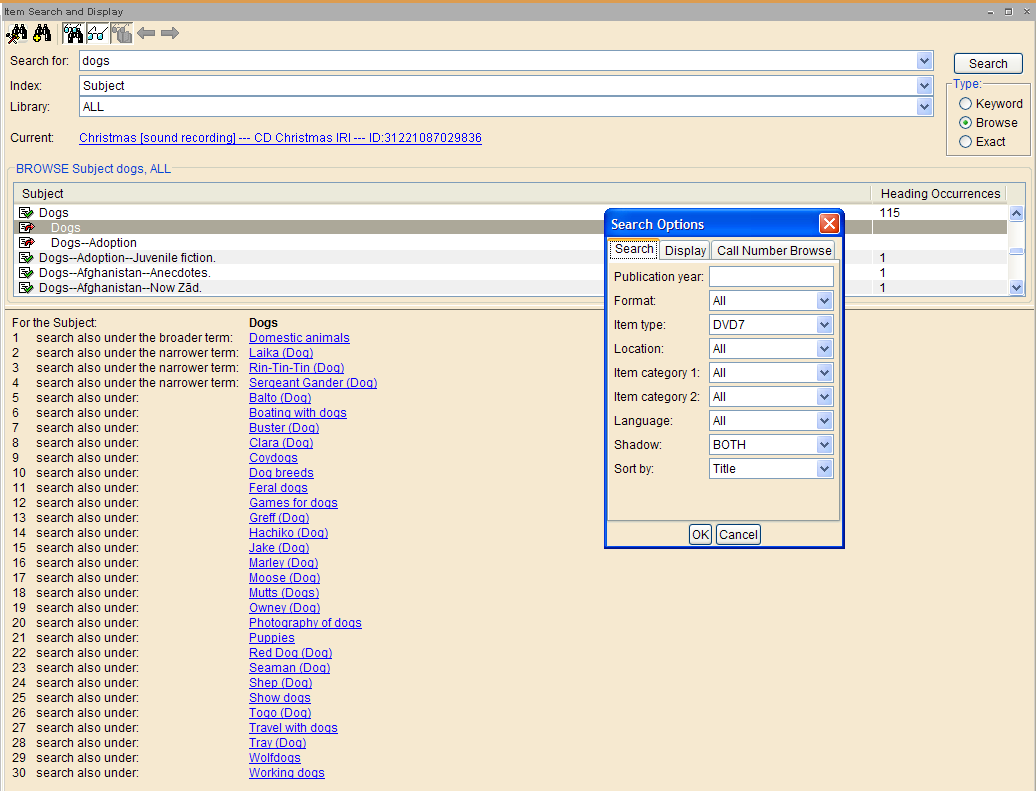Click the icon on the highlighted Dogs row

pyautogui.click(x=26, y=227)
